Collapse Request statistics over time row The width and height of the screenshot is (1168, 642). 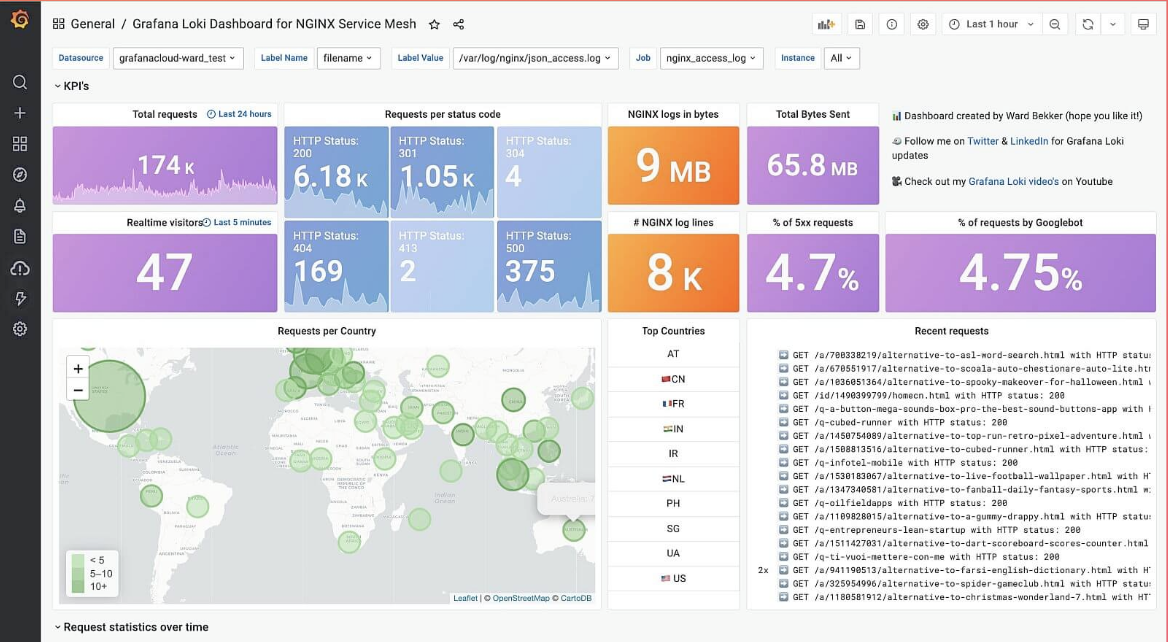click(x=131, y=627)
